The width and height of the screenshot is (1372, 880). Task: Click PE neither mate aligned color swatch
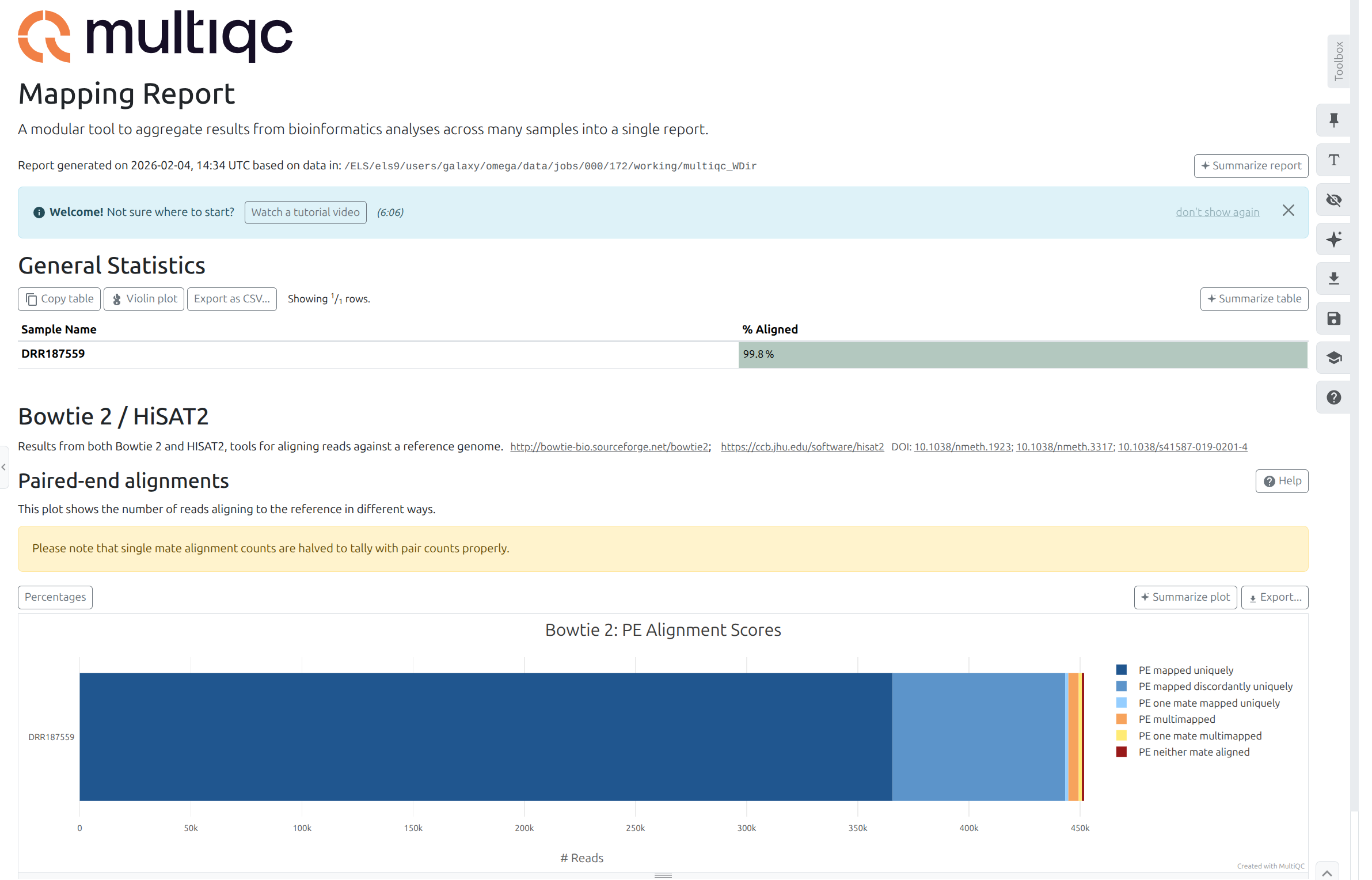coord(1121,752)
